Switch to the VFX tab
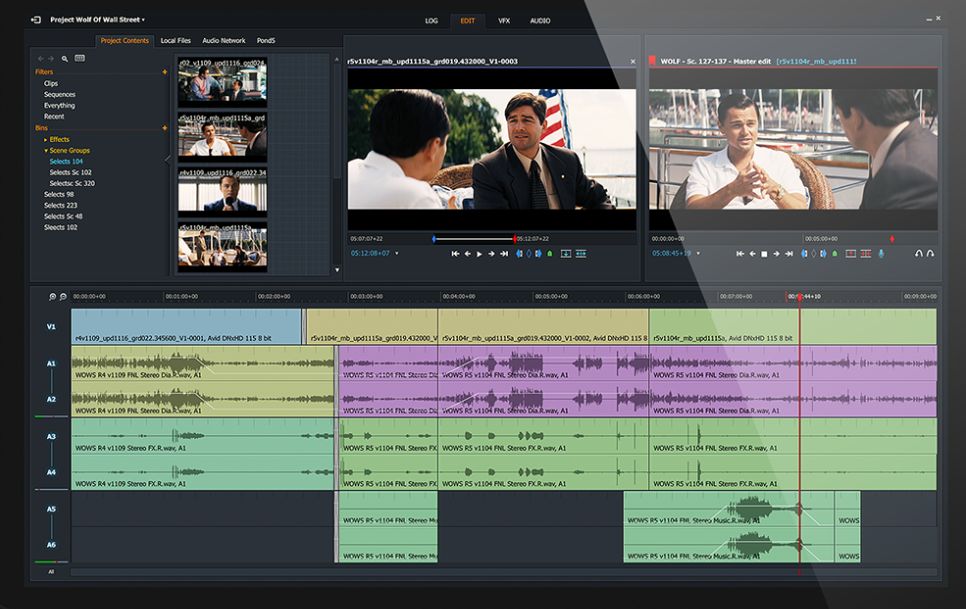 [x=504, y=21]
